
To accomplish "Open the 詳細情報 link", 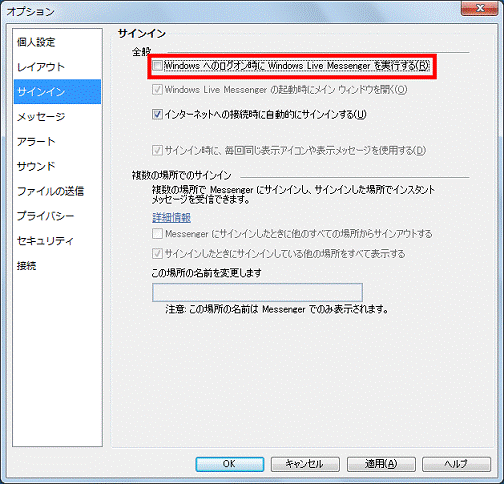I will pos(171,217).
